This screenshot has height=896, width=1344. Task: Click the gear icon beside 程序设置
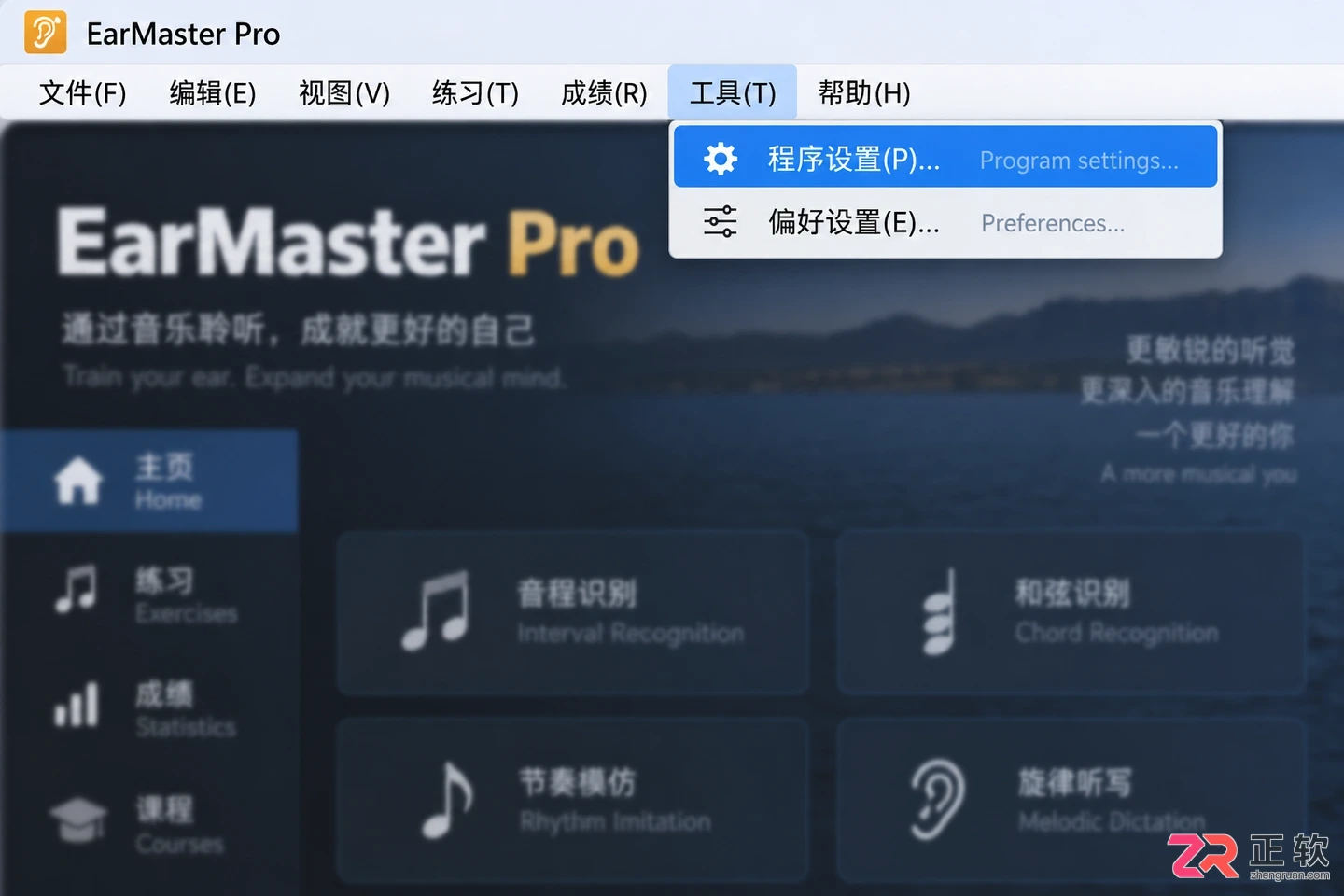[720, 159]
